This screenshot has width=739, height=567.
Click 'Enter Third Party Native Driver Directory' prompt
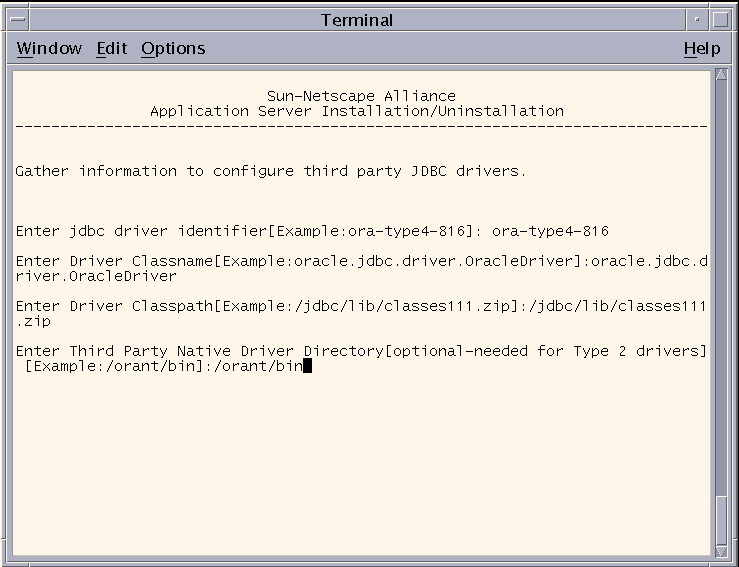200,351
